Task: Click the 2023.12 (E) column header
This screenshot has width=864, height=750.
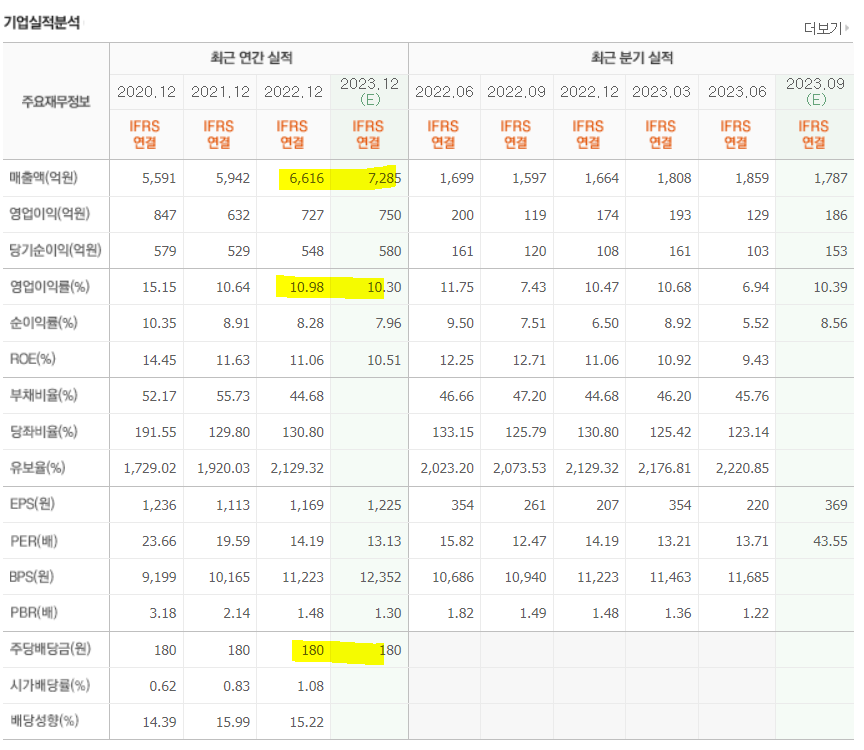Action: pyautogui.click(x=369, y=91)
